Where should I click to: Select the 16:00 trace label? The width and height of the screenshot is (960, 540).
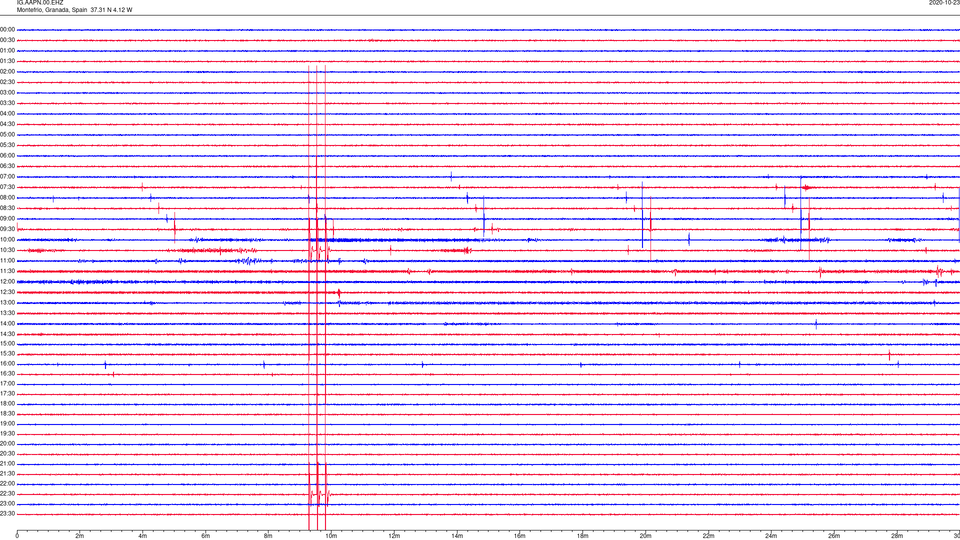tap(7, 364)
